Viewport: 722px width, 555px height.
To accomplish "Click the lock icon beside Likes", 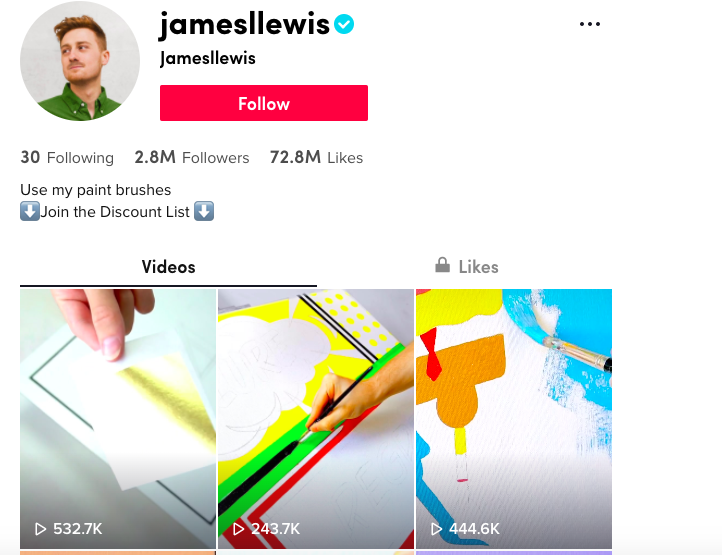I will (x=443, y=265).
